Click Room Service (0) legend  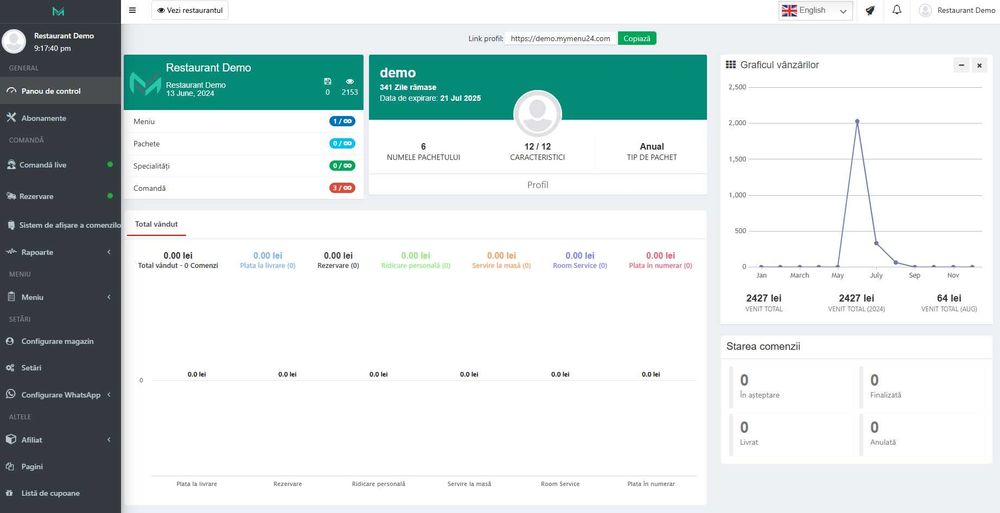580,265
